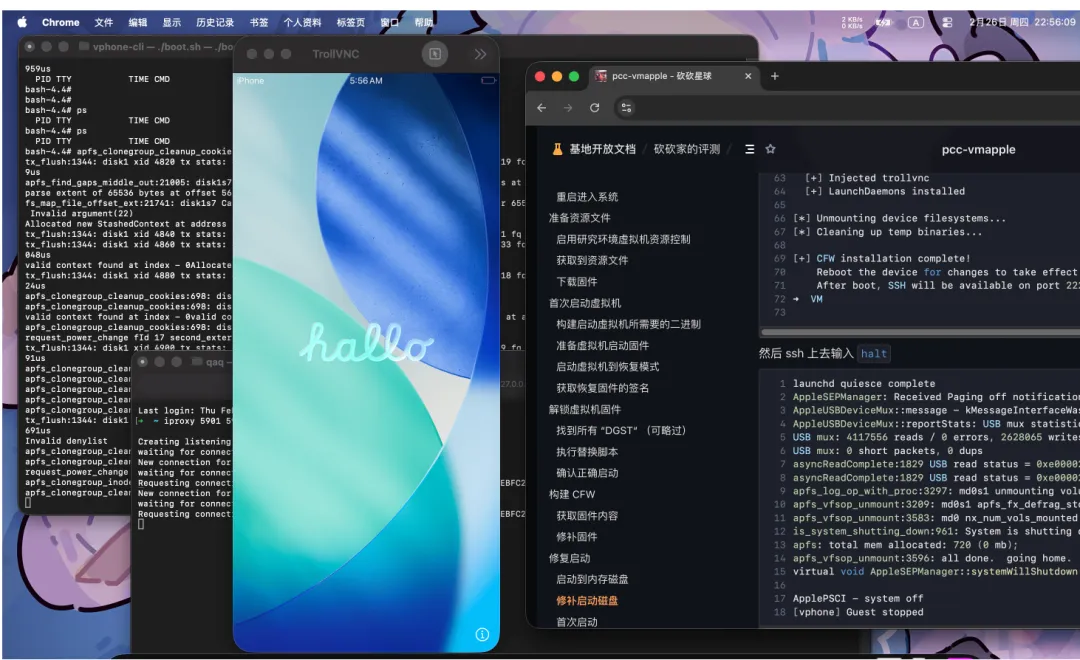Image resolution: width=1080 pixels, height=660 pixels.
Task: Close the pcc-vmapple tab
Action: 748,76
